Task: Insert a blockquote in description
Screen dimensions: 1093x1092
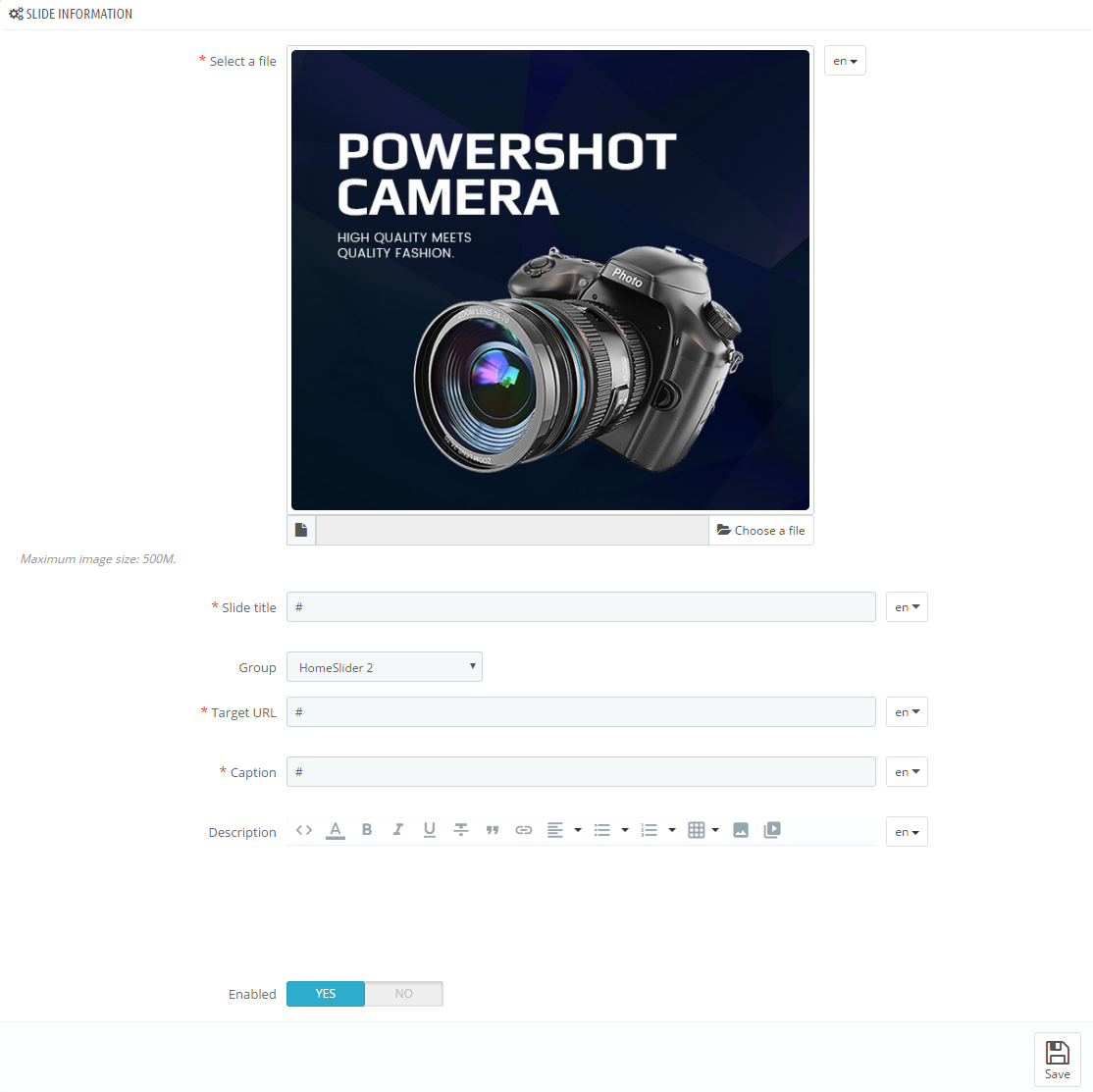Action: pos(493,830)
